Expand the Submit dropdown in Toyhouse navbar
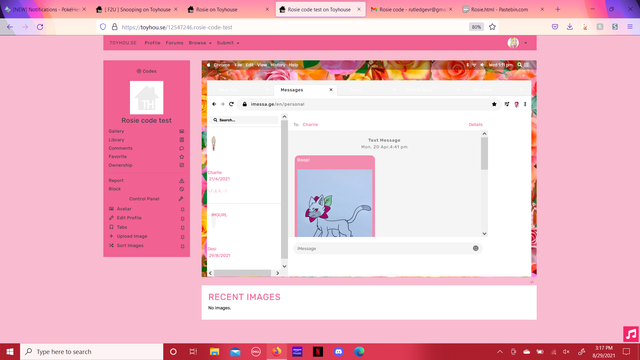 tap(228, 43)
